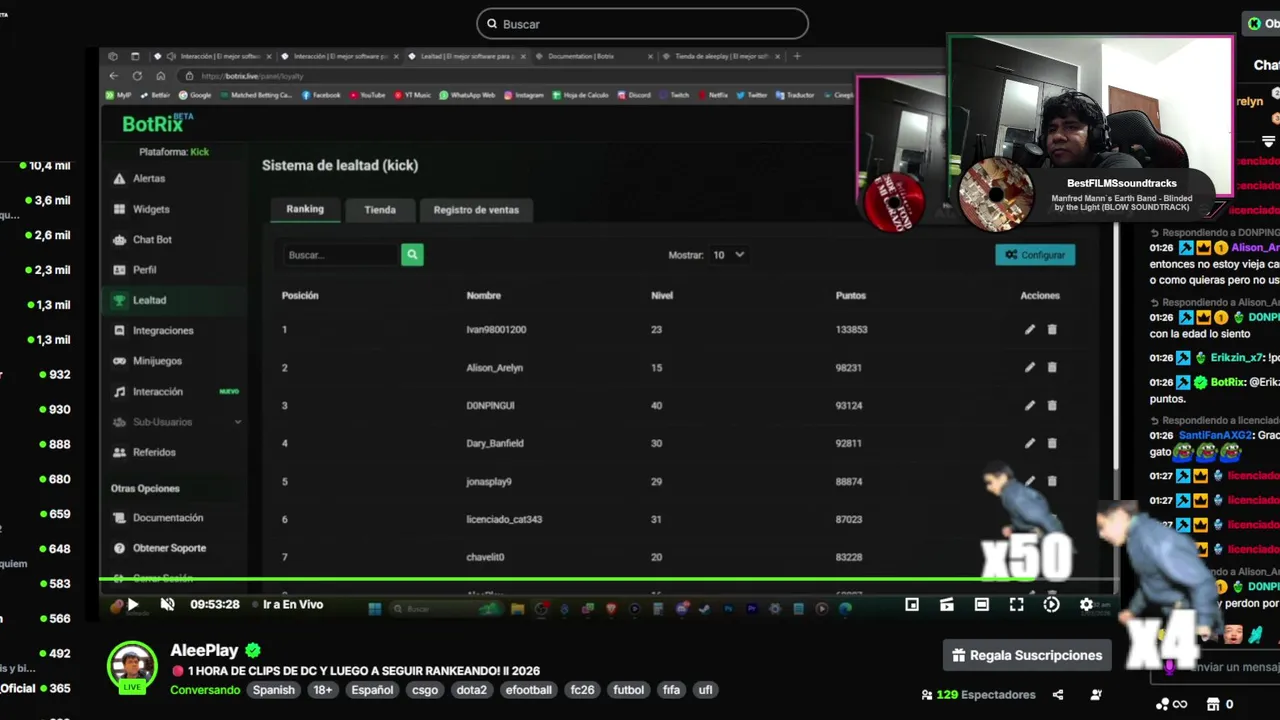The image size is (1280, 720).
Task: Click the green search button in ranking
Action: point(412,255)
